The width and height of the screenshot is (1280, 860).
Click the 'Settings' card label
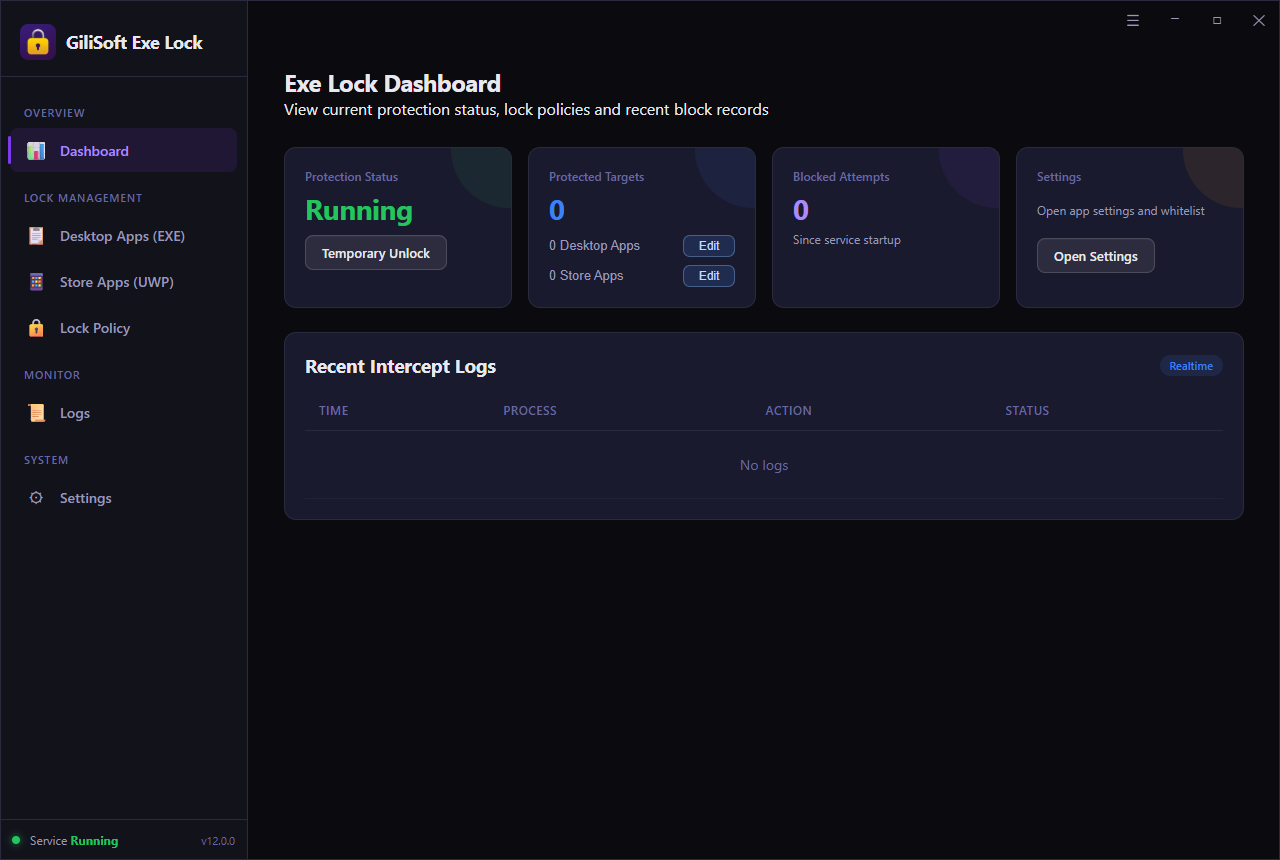(1059, 177)
